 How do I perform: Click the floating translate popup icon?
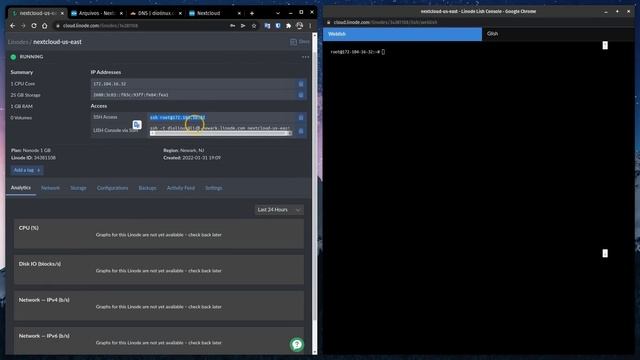tap(137, 124)
